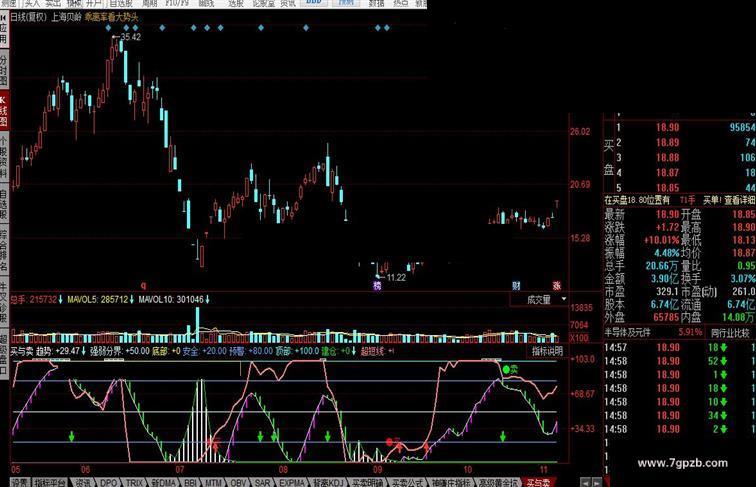Select the BBI indicator tab
The height and width of the screenshot is (487, 756).
pyautogui.click(x=190, y=482)
